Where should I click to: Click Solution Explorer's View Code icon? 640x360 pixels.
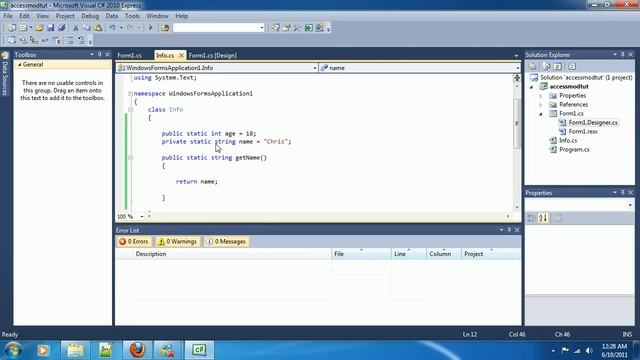pyautogui.click(x=572, y=66)
